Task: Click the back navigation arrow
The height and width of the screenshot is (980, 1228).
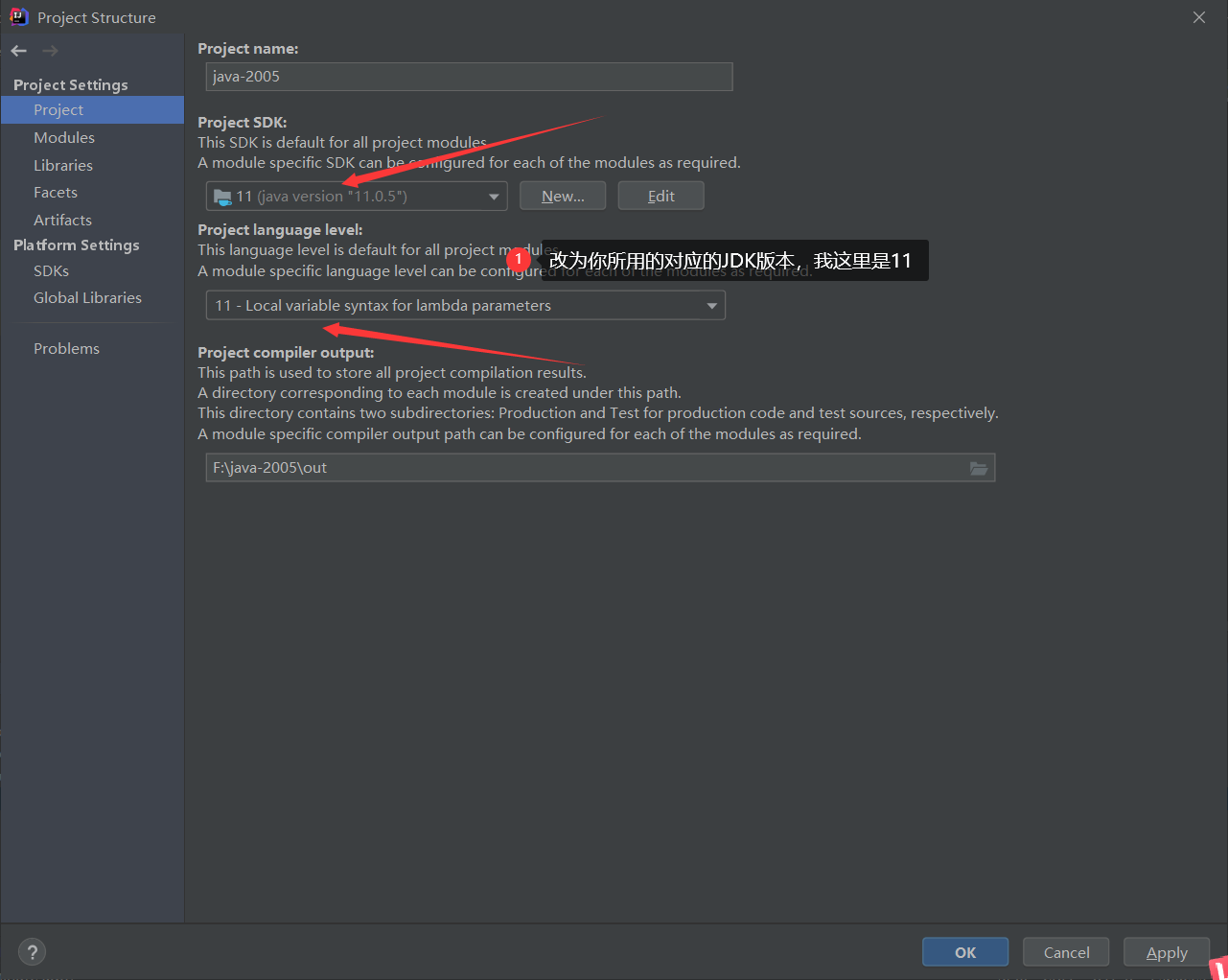Action: coord(17,50)
